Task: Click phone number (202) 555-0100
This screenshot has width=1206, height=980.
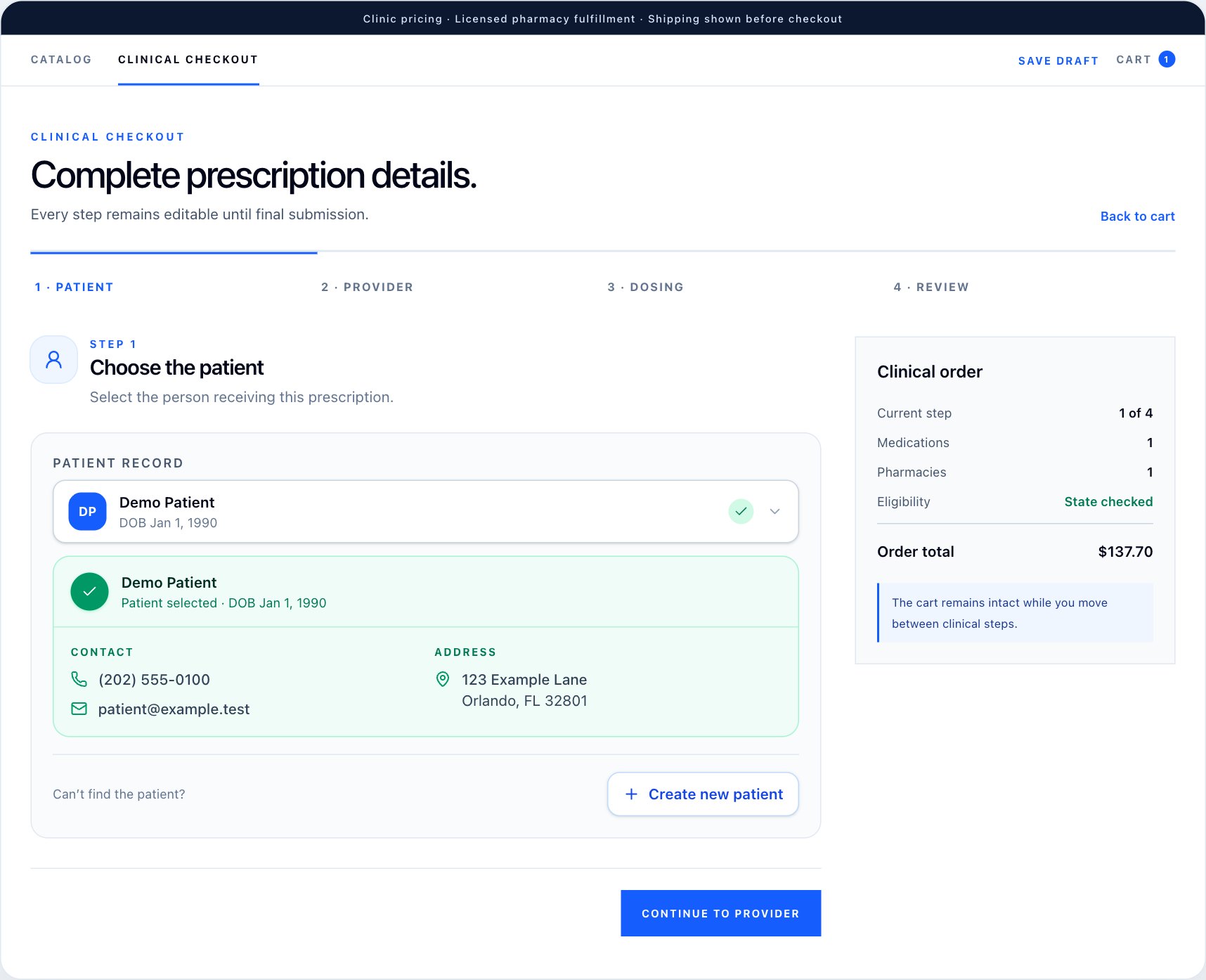Action: (154, 680)
